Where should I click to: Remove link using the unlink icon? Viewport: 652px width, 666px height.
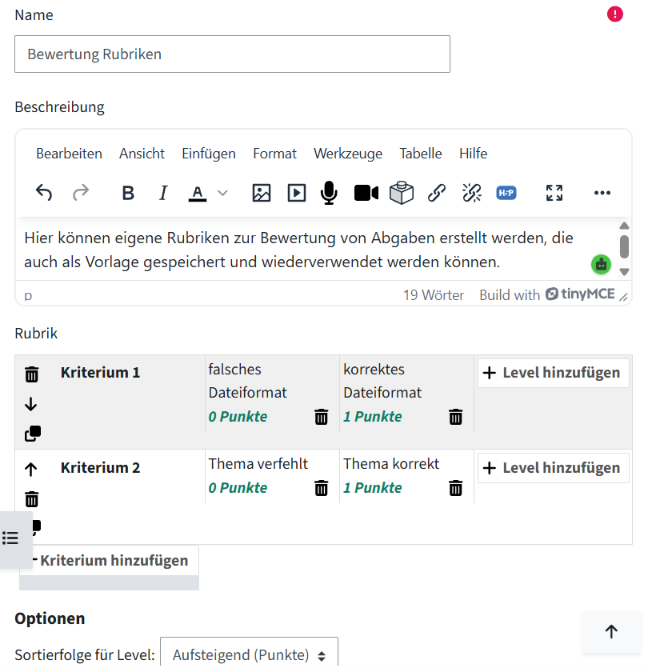point(471,193)
